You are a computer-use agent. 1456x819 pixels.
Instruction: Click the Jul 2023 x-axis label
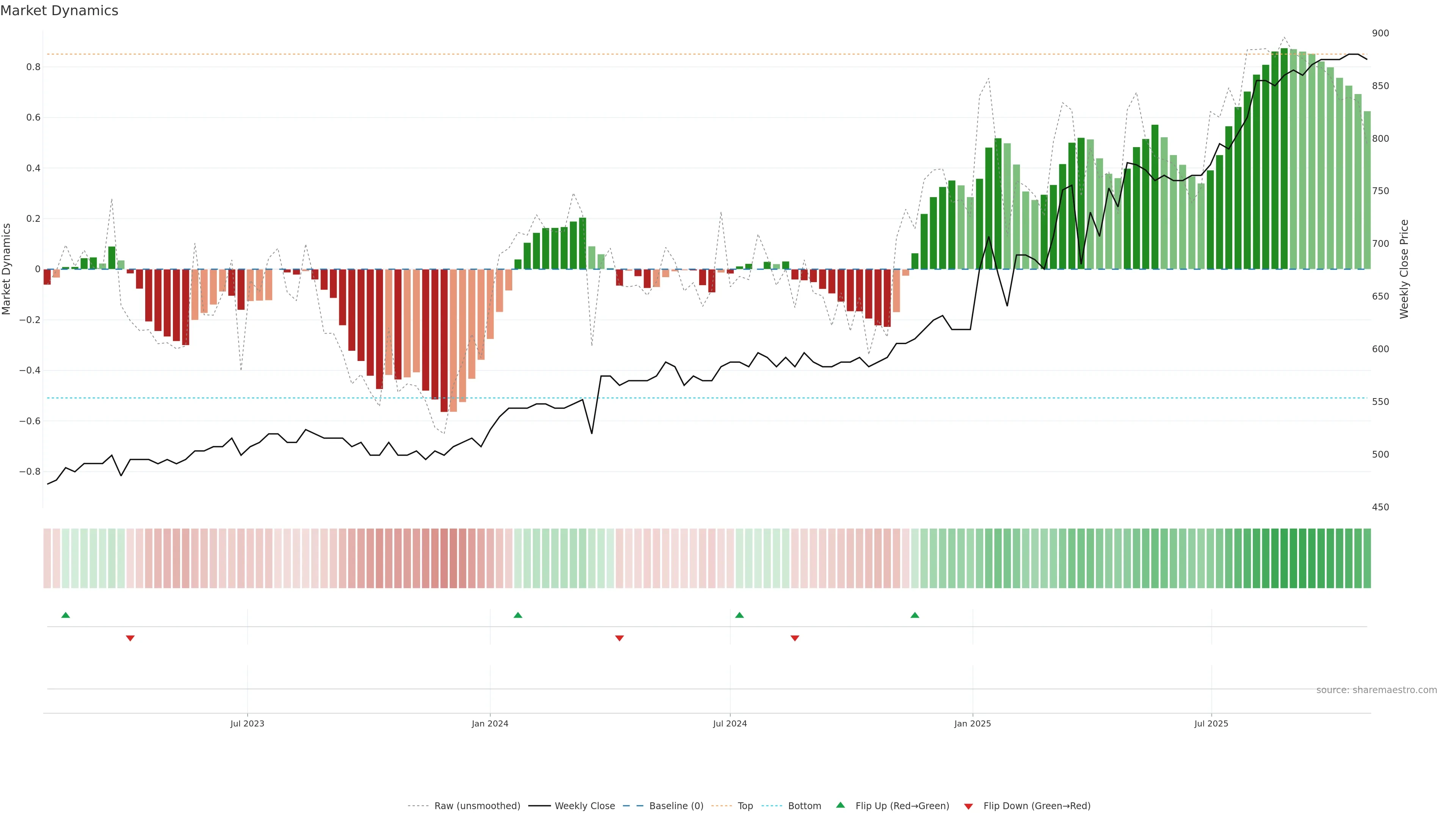click(x=247, y=723)
